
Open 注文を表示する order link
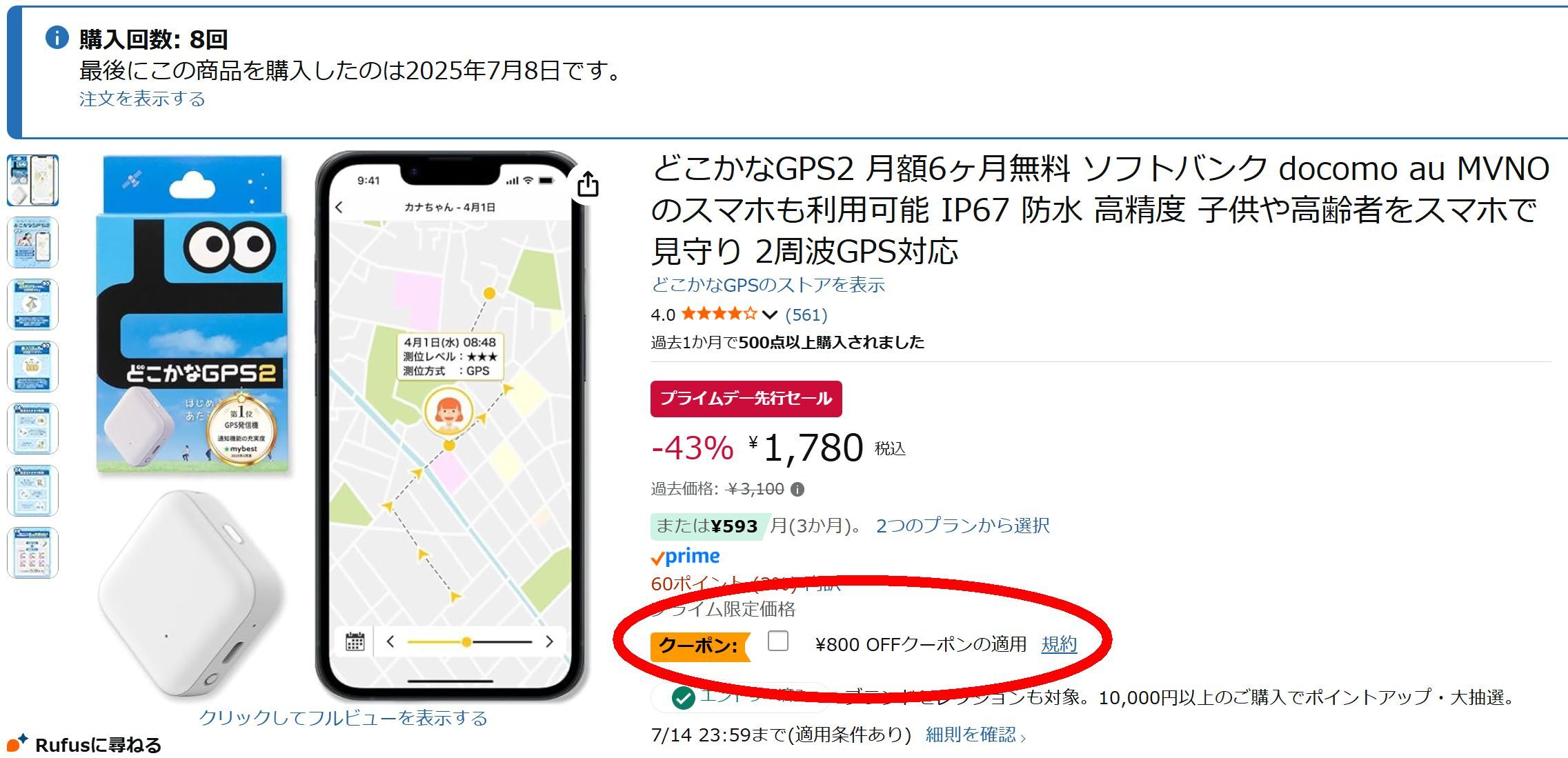(142, 99)
